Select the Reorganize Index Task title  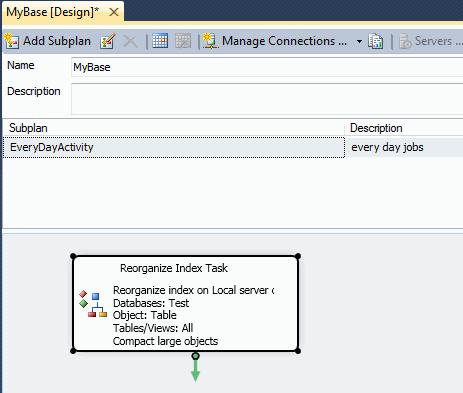click(174, 268)
